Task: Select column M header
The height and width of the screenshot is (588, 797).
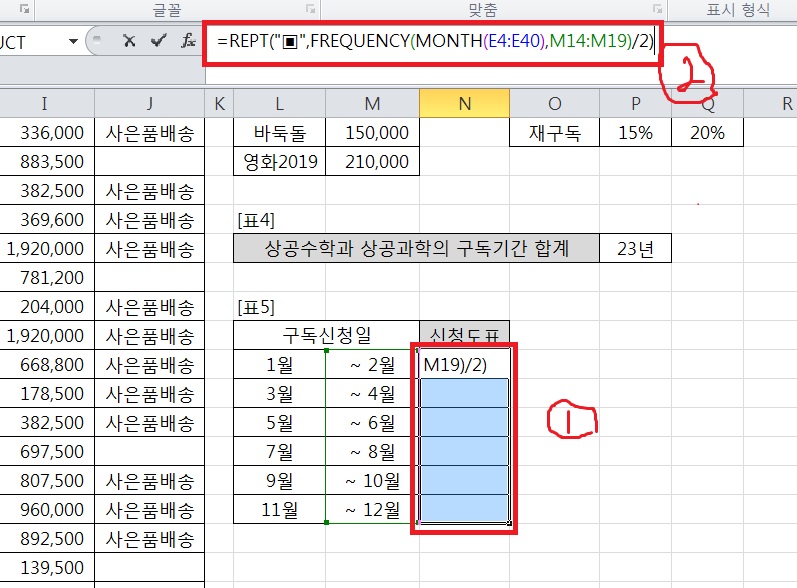Action: [x=372, y=103]
